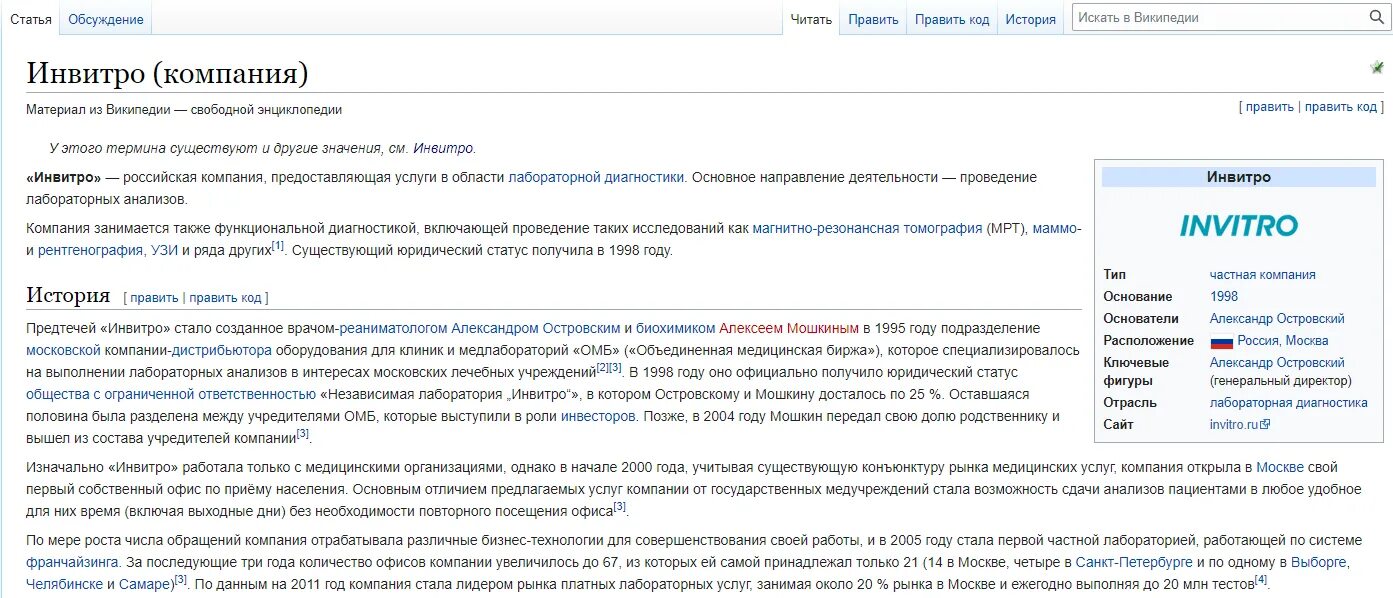Open the московской link
Image resolution: width=1393 pixels, height=598 pixels.
pyautogui.click(x=64, y=350)
